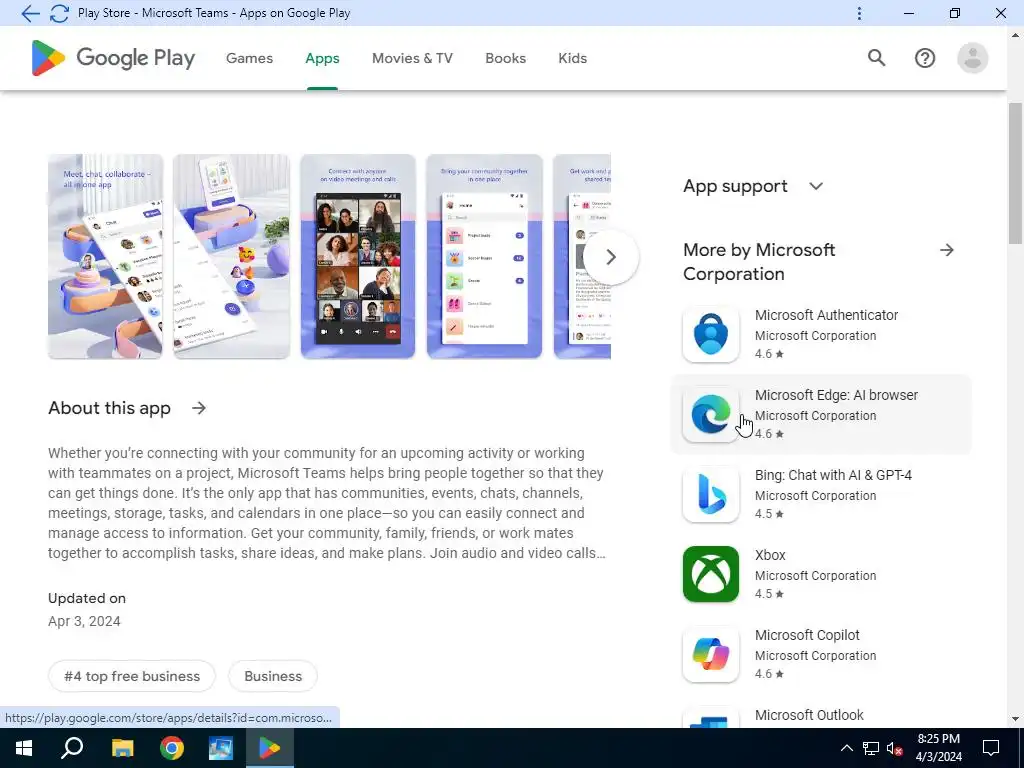
Task: Show hidden system tray icons
Action: pos(846,748)
